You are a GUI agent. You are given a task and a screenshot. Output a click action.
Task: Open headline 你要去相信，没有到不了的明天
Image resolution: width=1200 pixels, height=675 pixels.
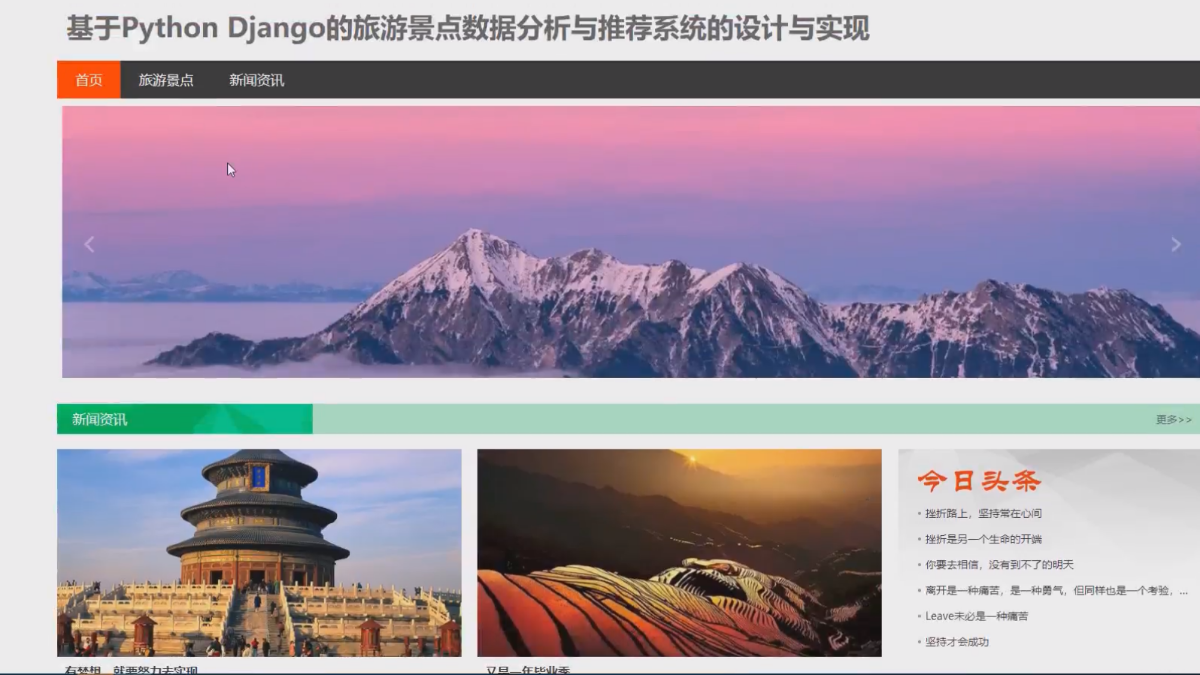(x=999, y=565)
